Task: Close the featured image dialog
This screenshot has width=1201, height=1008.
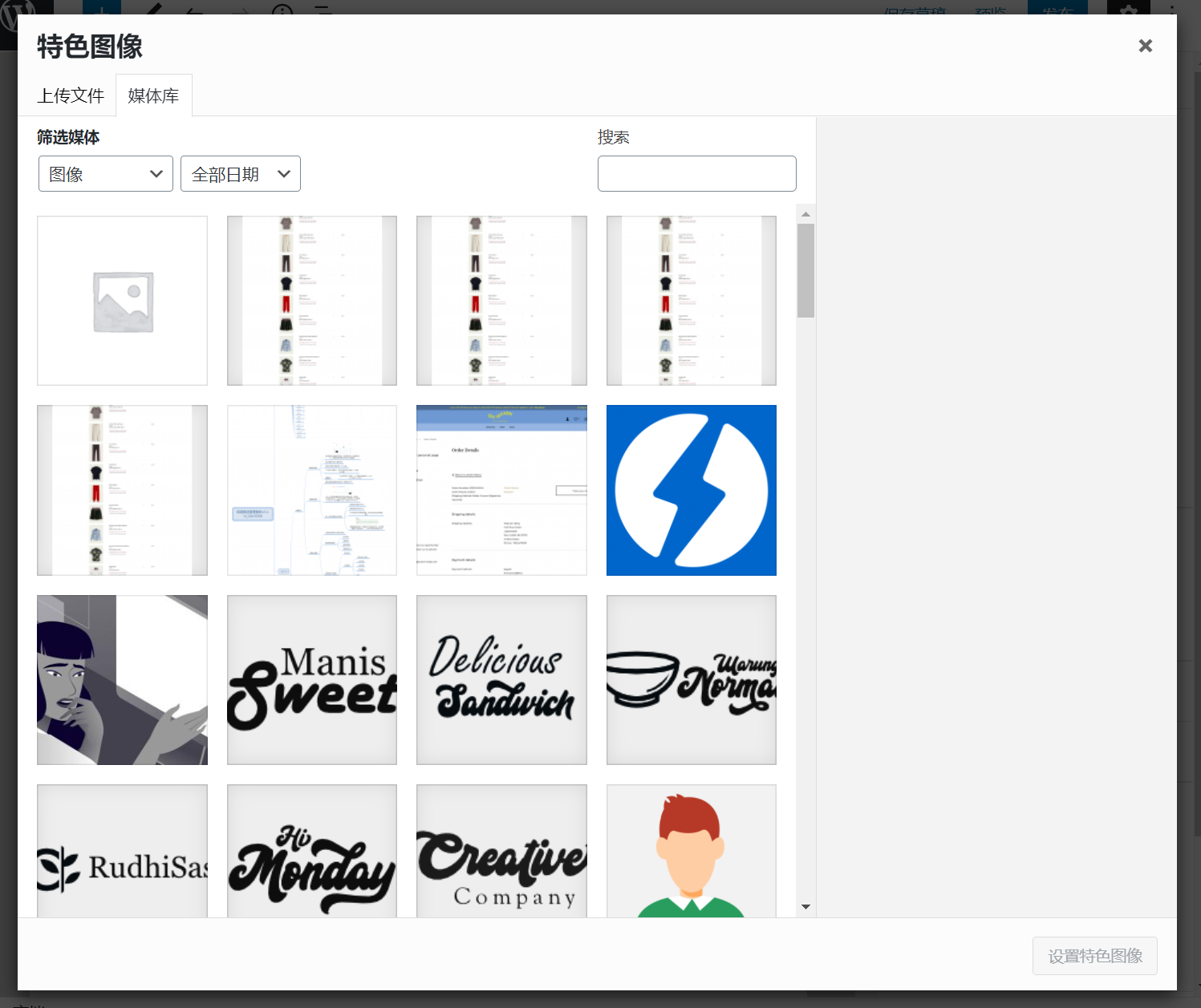Action: point(1145,46)
